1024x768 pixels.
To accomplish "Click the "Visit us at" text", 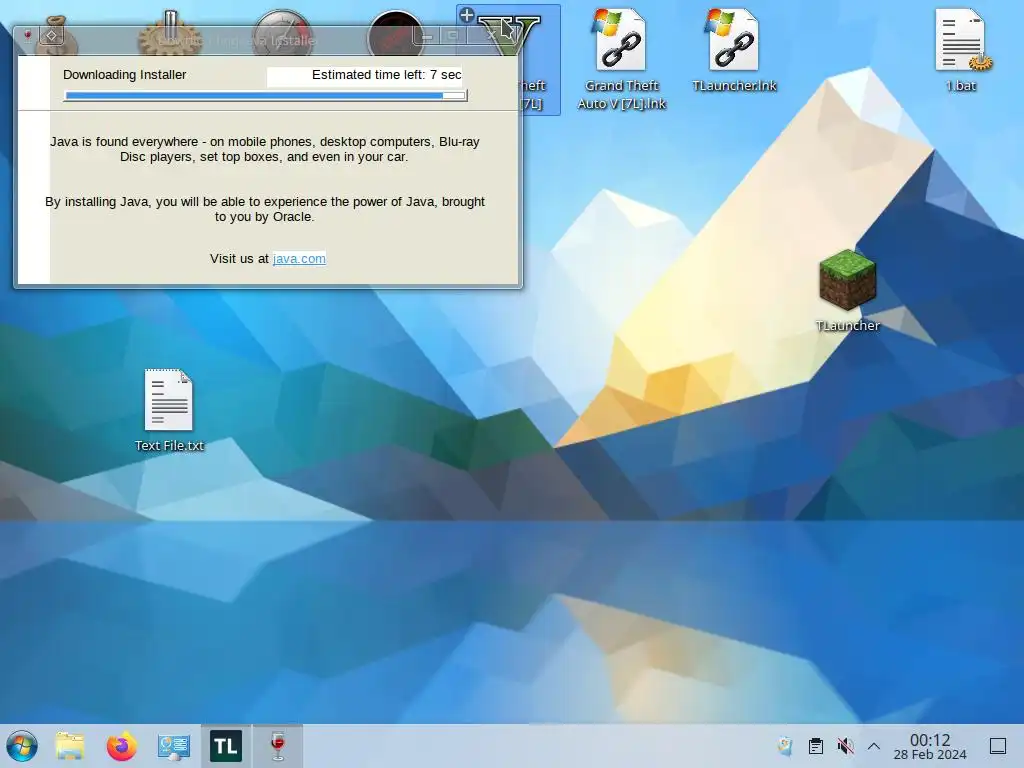I will click(x=239, y=259).
